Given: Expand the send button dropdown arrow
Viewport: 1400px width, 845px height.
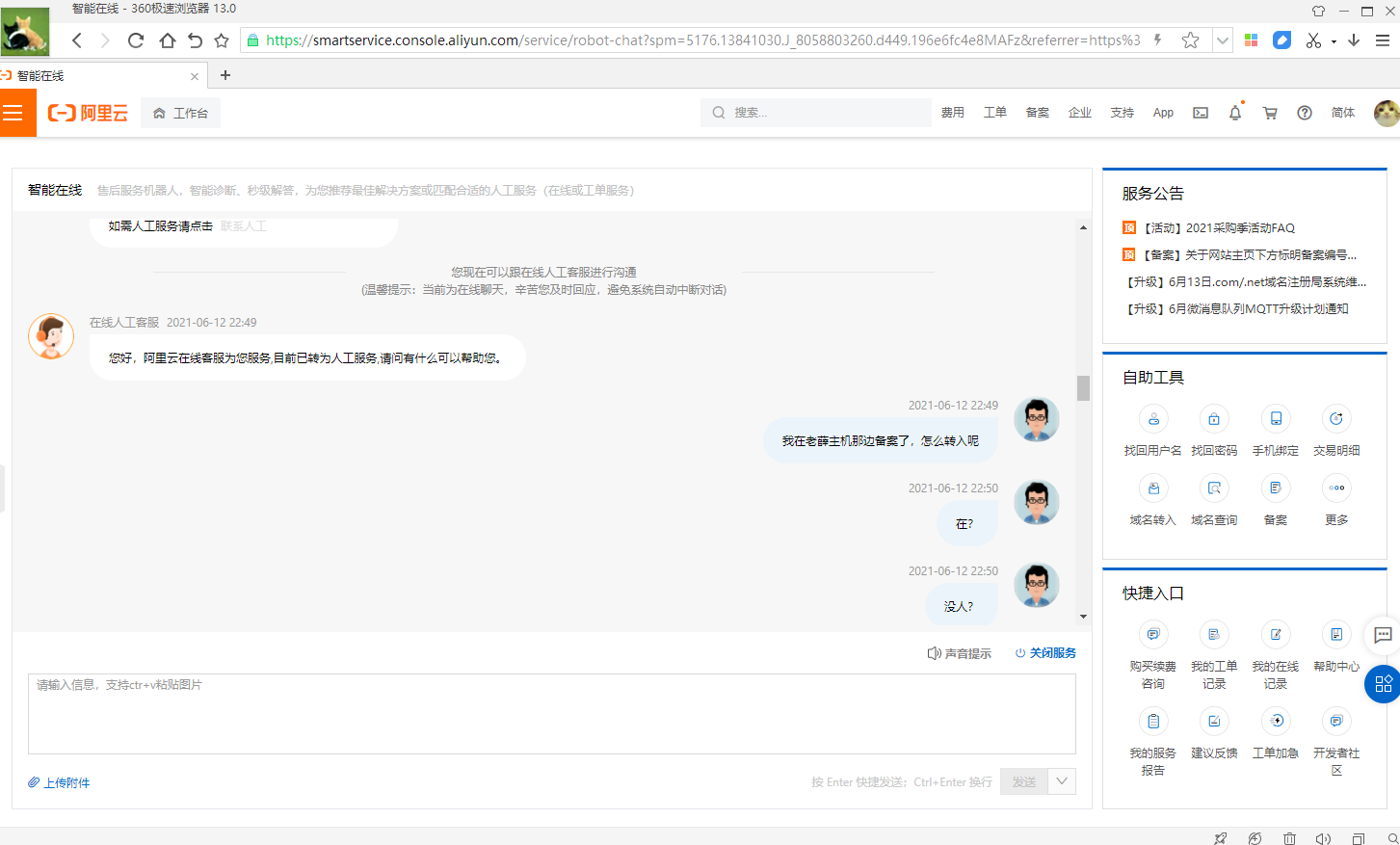Looking at the screenshot, I should click(1062, 781).
